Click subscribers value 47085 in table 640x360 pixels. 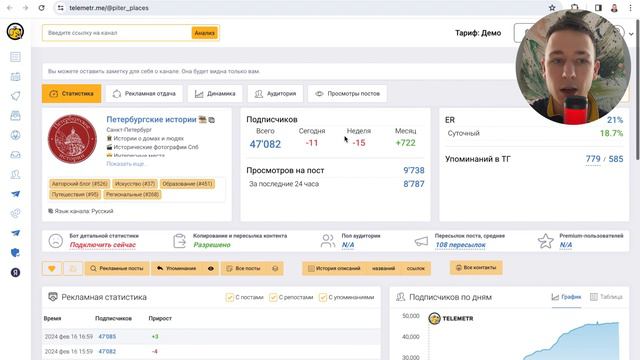[x=107, y=337]
